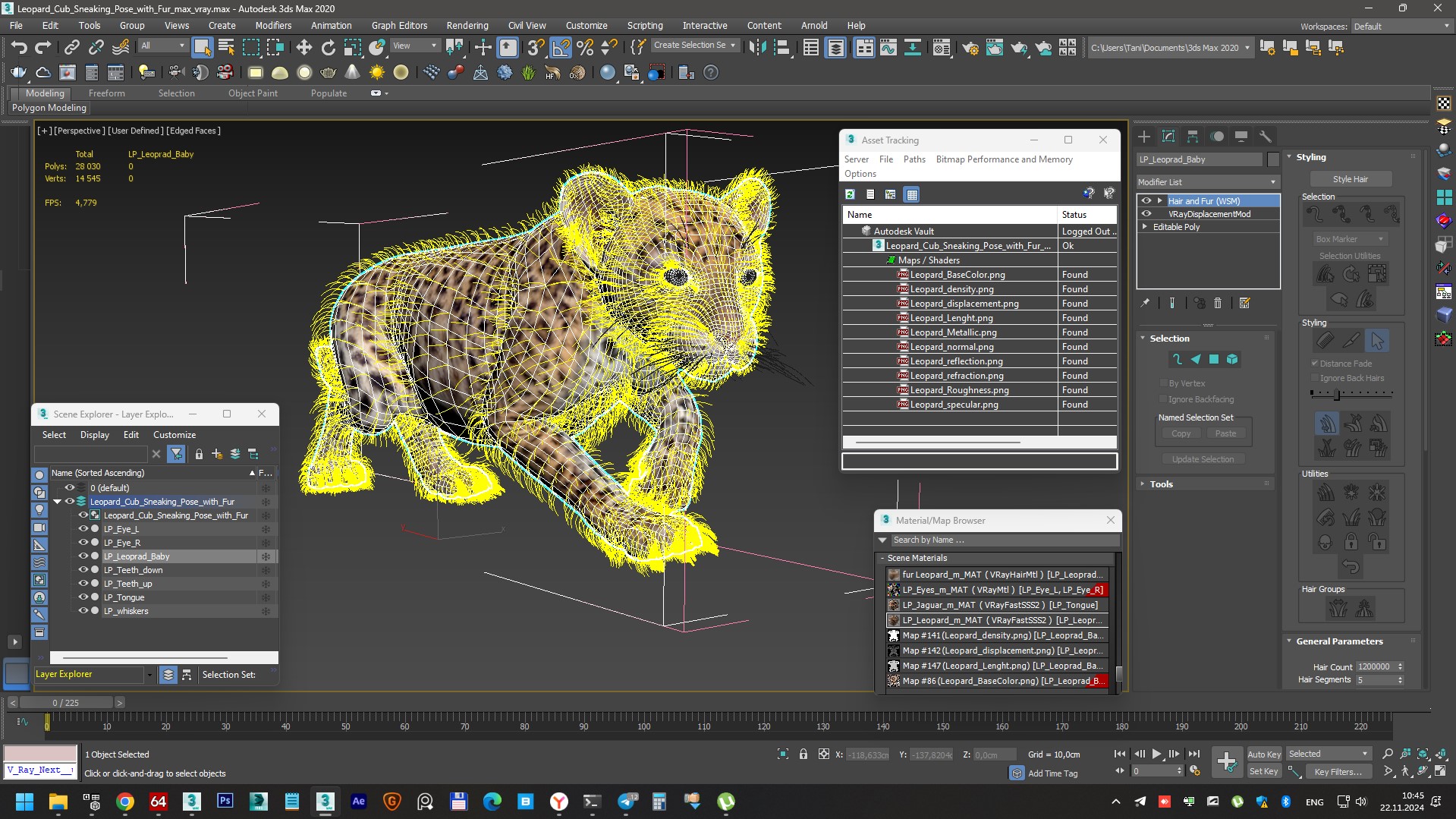
Task: Click the Hair Count value field
Action: point(1375,666)
